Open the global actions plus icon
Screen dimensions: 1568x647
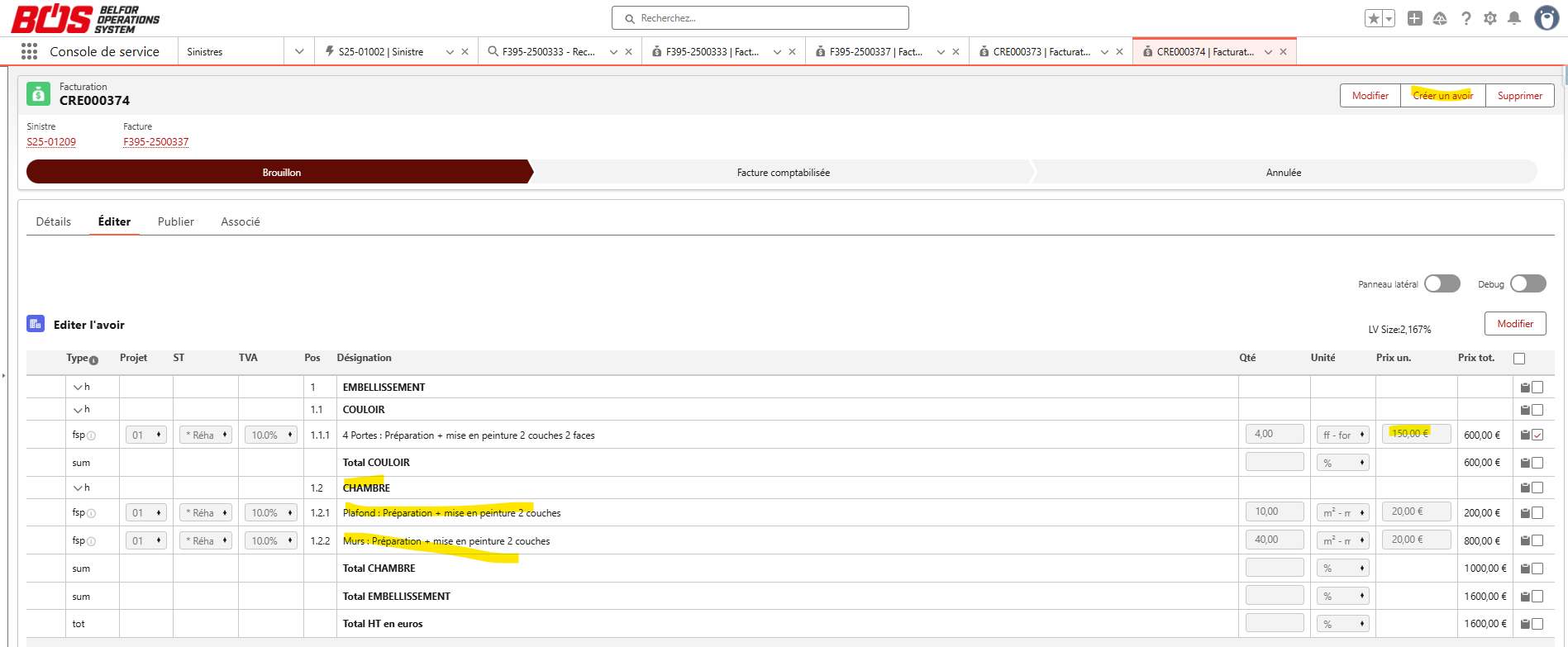tap(1415, 18)
